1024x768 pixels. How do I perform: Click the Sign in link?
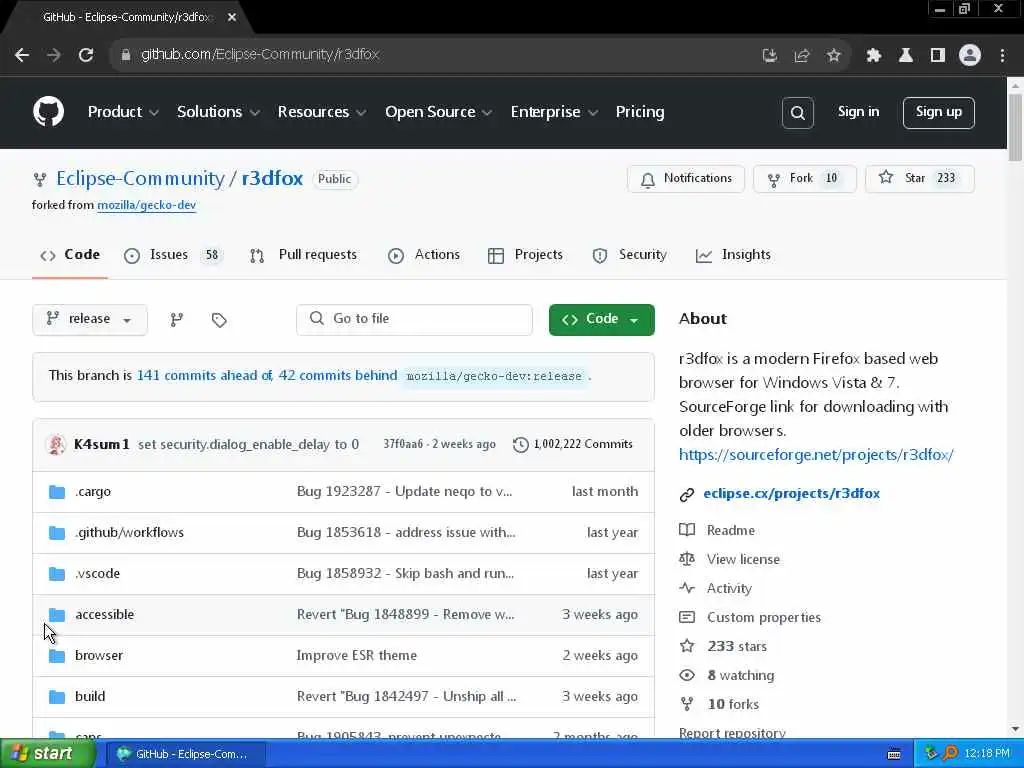tap(858, 112)
